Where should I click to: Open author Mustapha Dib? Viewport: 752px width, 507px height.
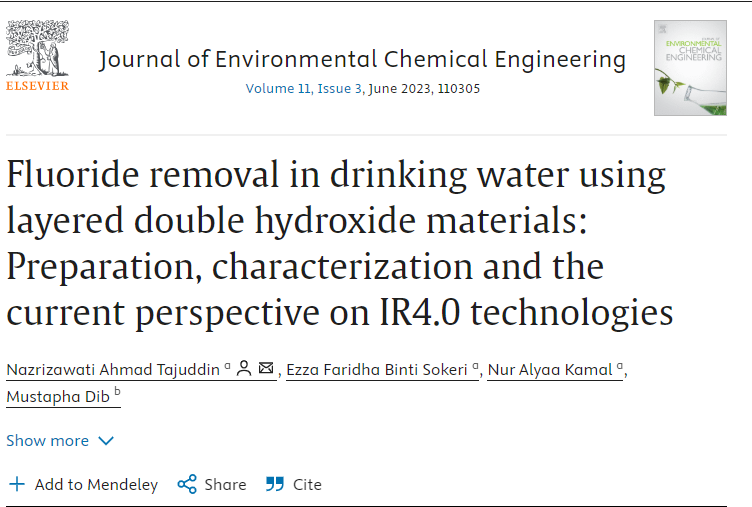click(x=58, y=397)
